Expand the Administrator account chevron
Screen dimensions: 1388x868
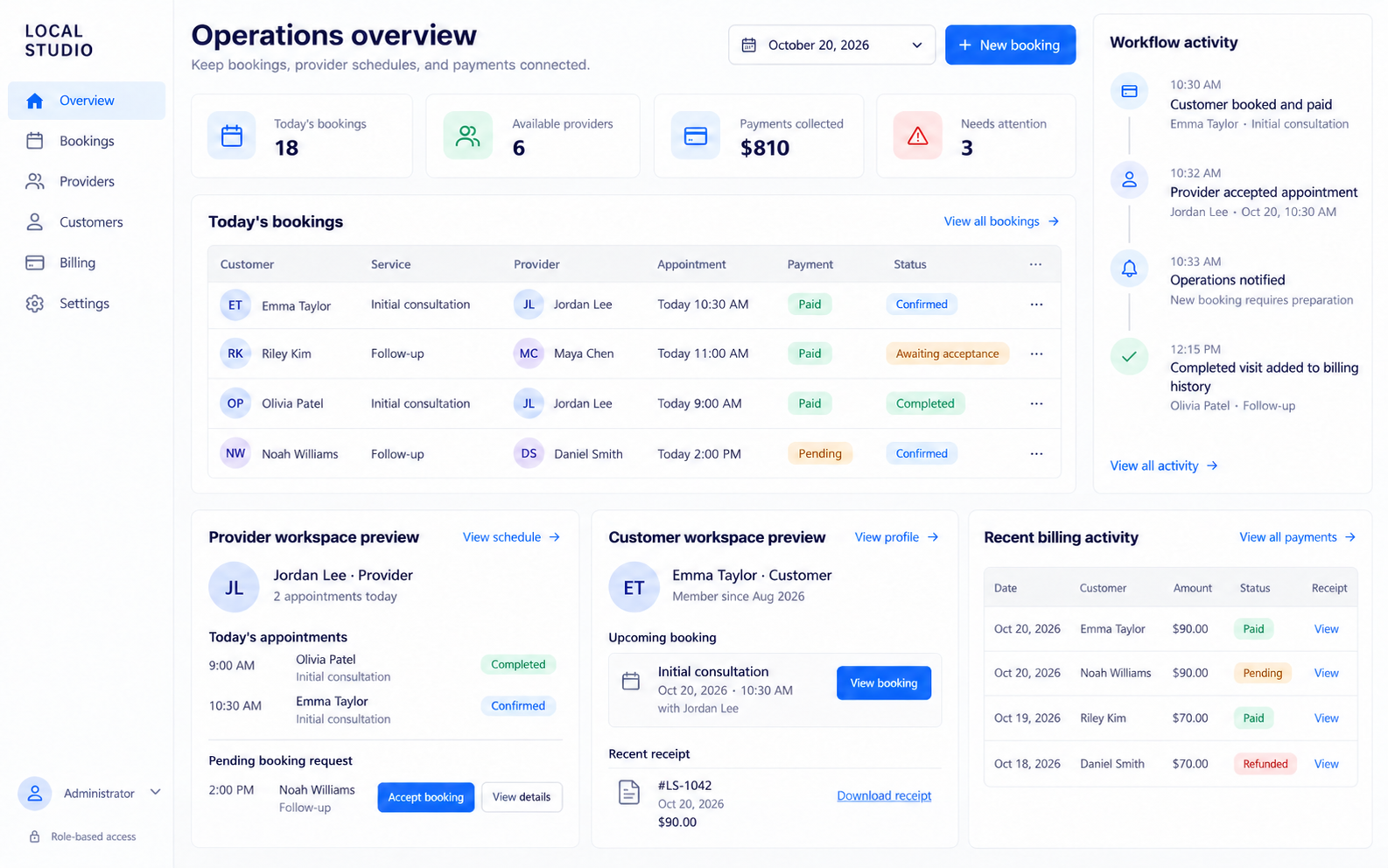(155, 793)
